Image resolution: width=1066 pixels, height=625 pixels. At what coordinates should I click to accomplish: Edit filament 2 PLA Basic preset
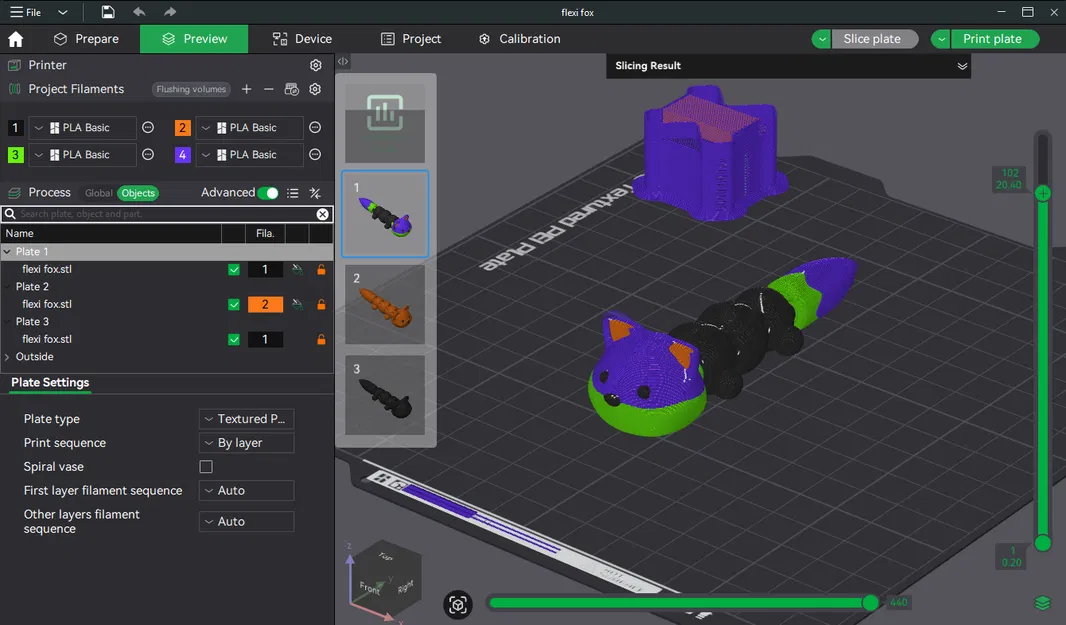click(315, 127)
